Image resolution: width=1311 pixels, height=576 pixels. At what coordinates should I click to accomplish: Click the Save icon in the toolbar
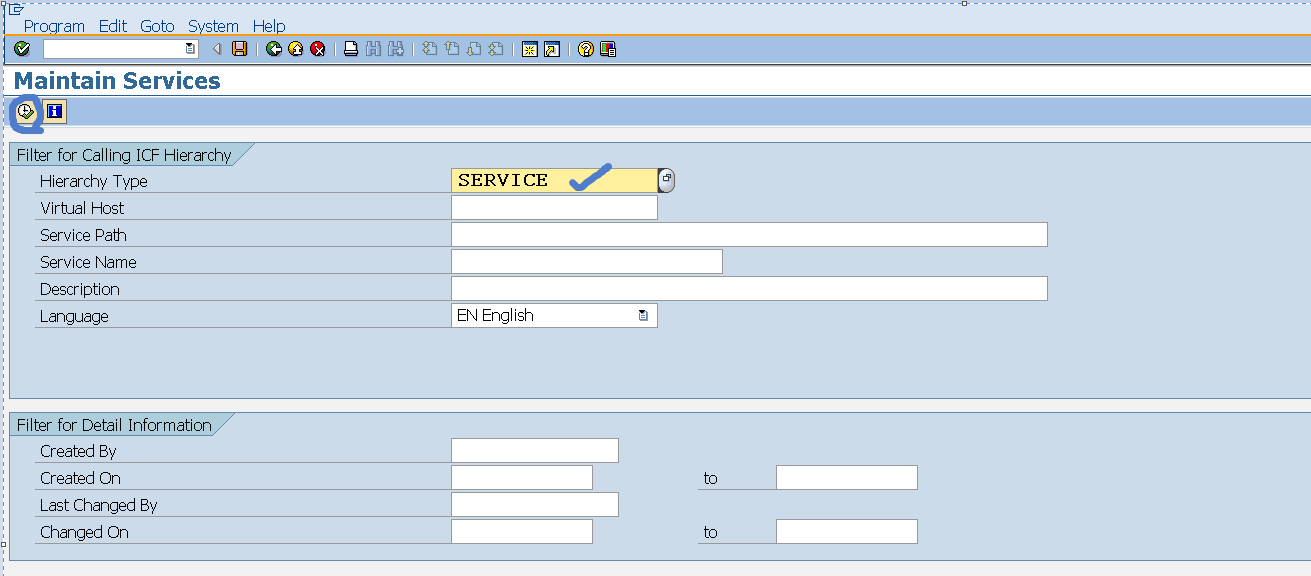[x=240, y=48]
